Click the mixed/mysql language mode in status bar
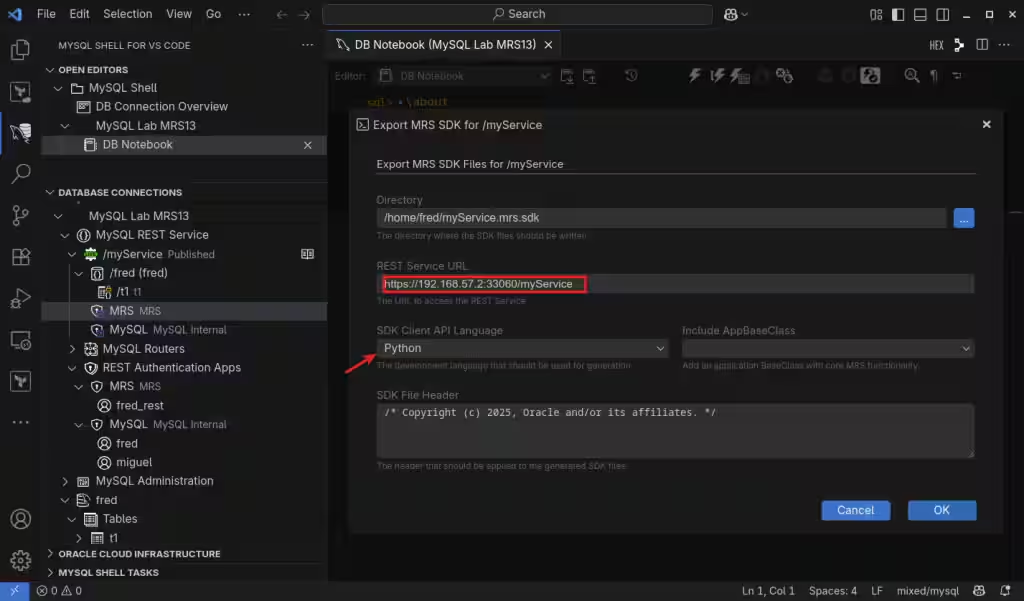Screen dimensions: 1024x601 [x=927, y=591]
